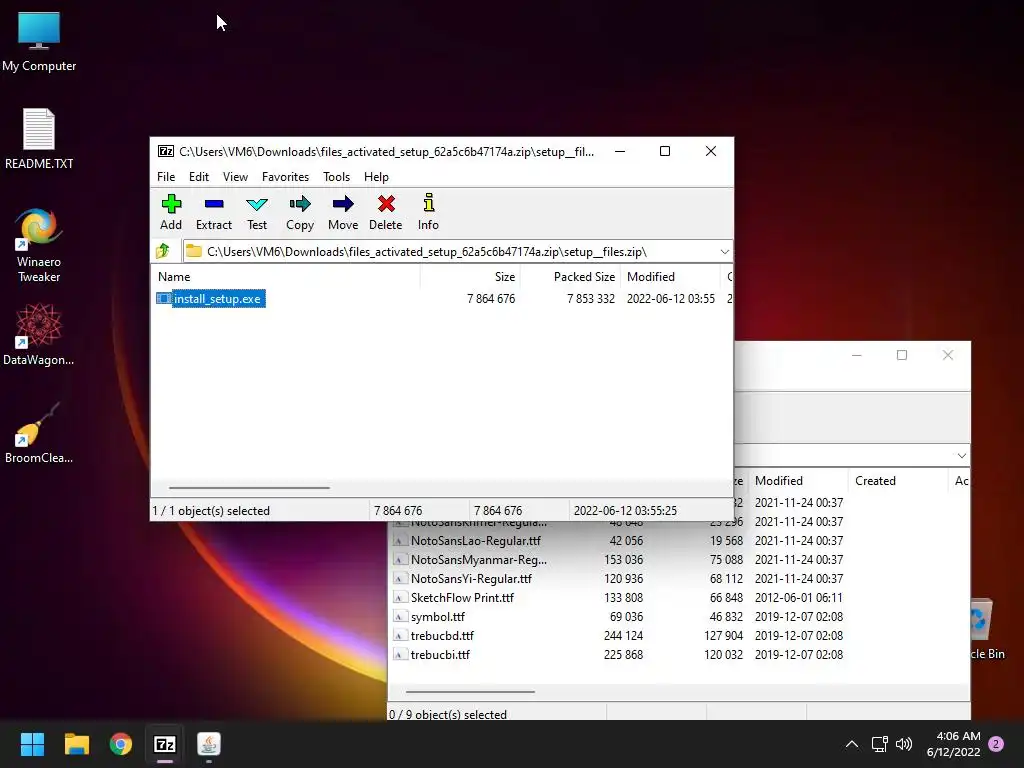Screen dimensions: 1024x768
Task: Click taskbar clock showing 4:06 AM
Action: (953, 744)
